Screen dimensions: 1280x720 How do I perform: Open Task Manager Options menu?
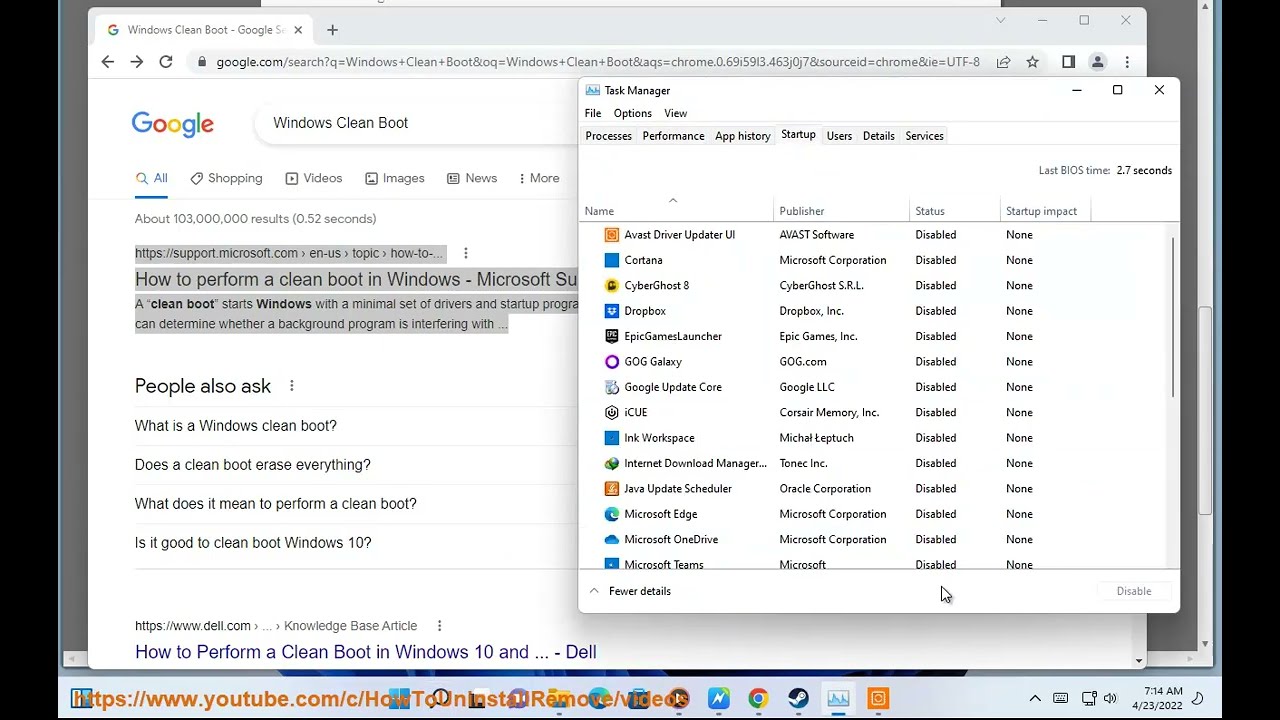pyautogui.click(x=632, y=113)
